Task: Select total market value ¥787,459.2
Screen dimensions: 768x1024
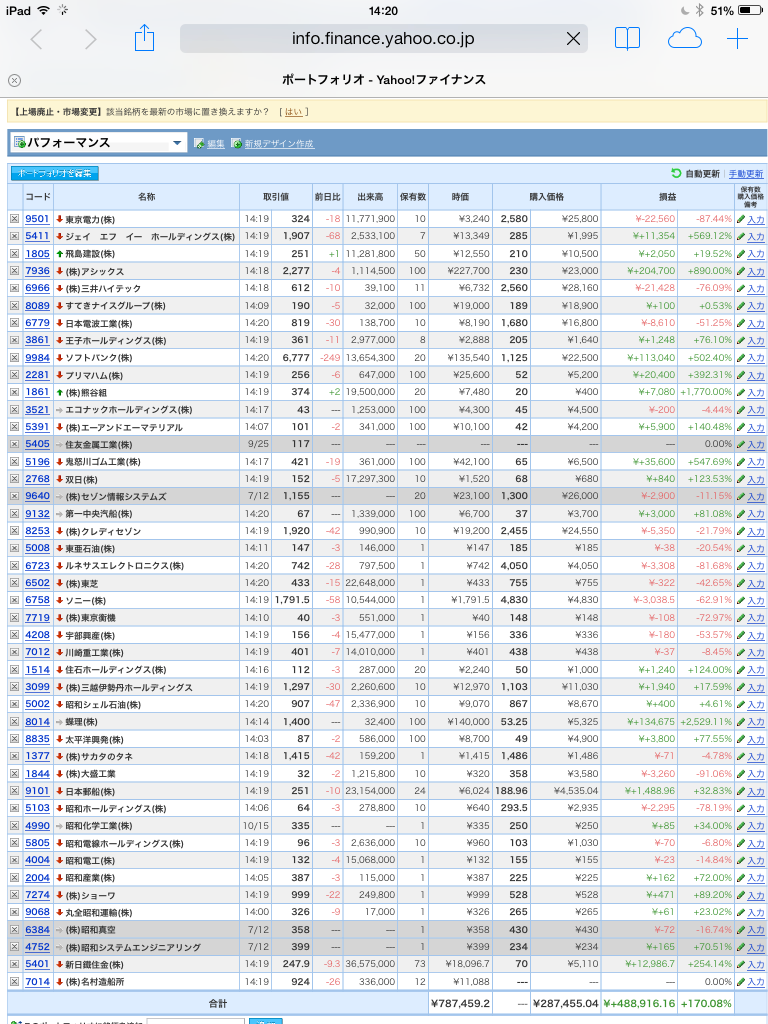Action: coord(460,1003)
